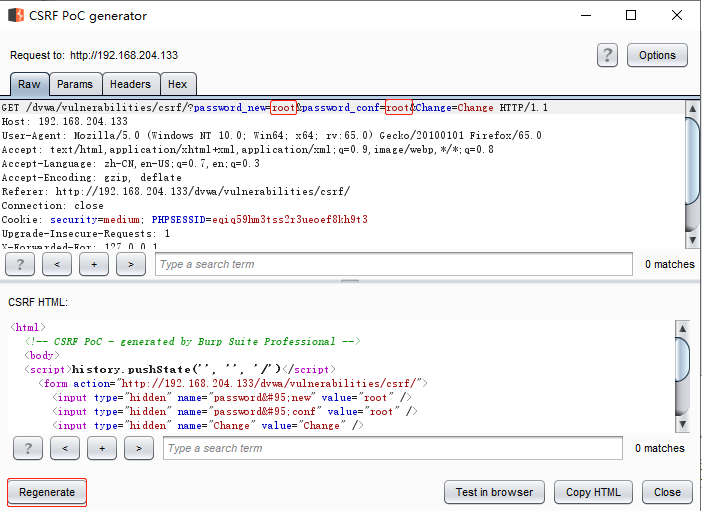This screenshot has height=511, width=702.
Task: Go to next match in CSRF HTML search
Action: click(139, 448)
